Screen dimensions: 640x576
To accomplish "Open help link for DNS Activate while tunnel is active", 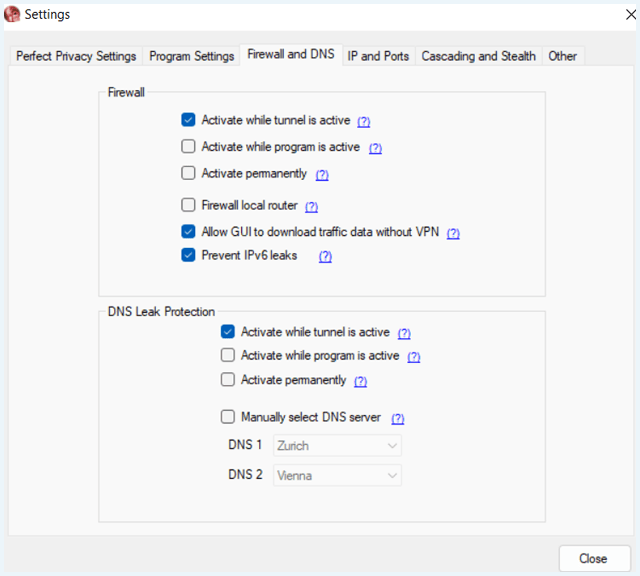I will [x=404, y=334].
